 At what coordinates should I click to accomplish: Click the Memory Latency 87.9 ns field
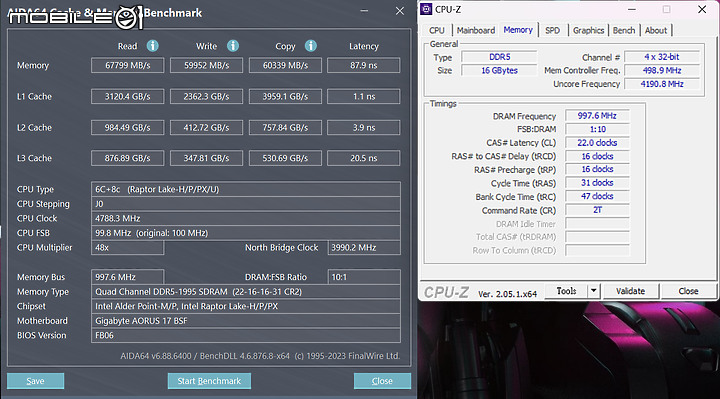[364, 65]
